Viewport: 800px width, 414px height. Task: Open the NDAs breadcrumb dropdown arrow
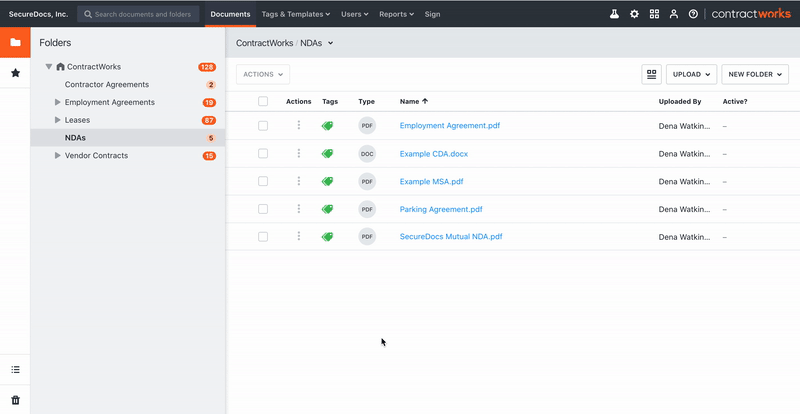pyautogui.click(x=331, y=43)
